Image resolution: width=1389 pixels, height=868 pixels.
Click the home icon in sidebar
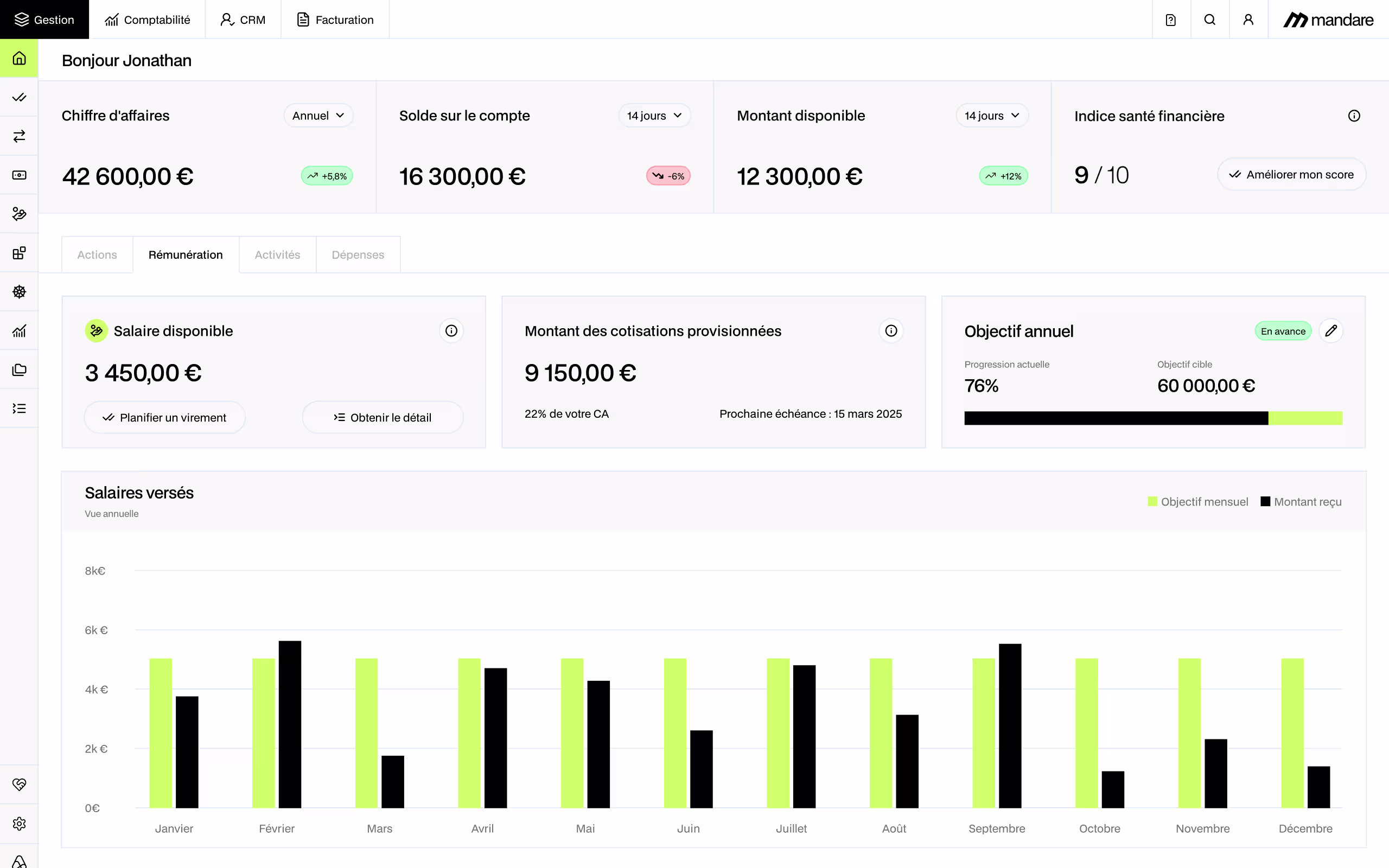(19, 58)
